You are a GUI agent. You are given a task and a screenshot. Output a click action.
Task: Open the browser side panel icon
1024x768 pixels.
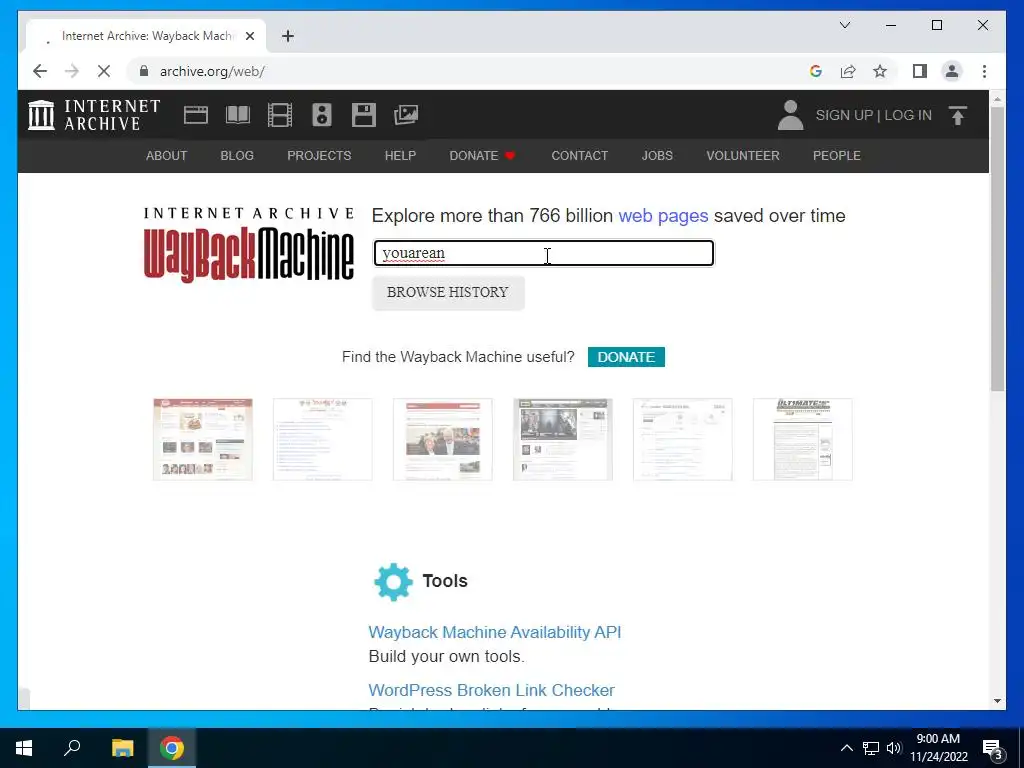coord(920,71)
